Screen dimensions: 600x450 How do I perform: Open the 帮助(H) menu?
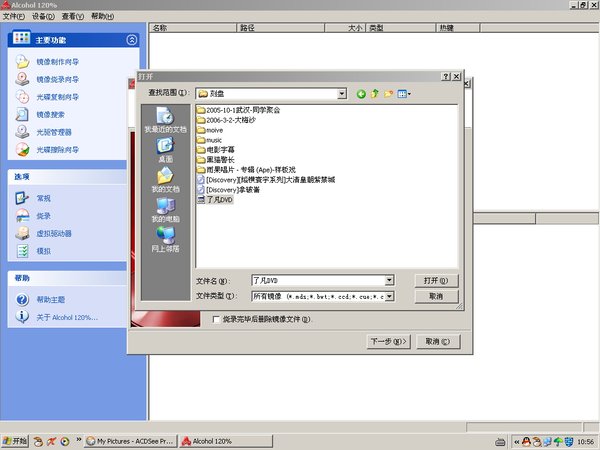(x=102, y=16)
